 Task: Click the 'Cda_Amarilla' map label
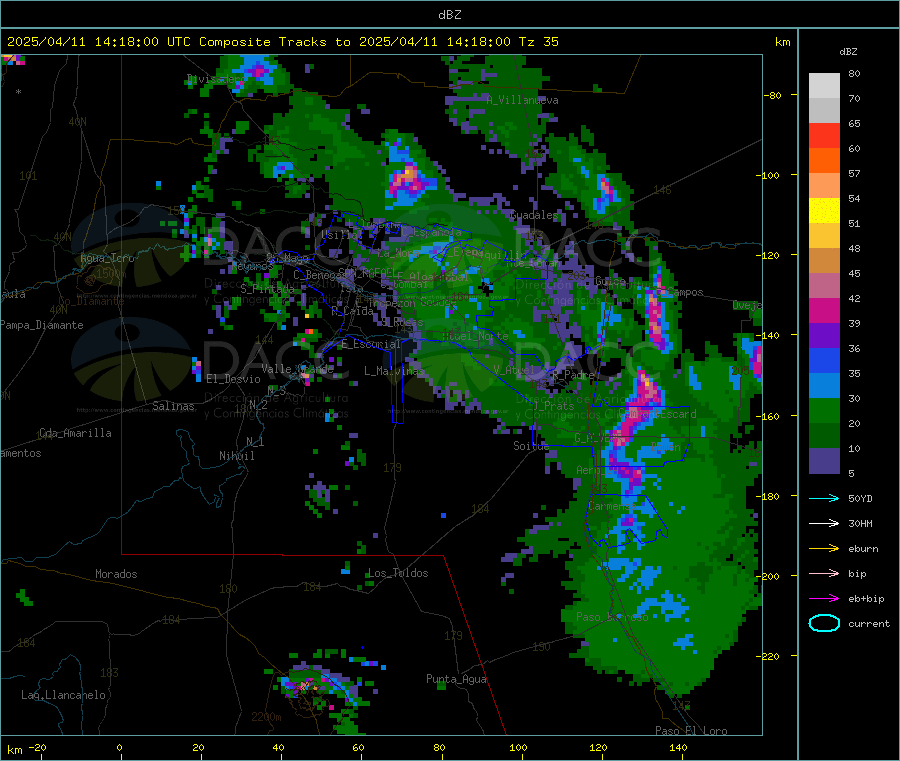[x=75, y=433]
